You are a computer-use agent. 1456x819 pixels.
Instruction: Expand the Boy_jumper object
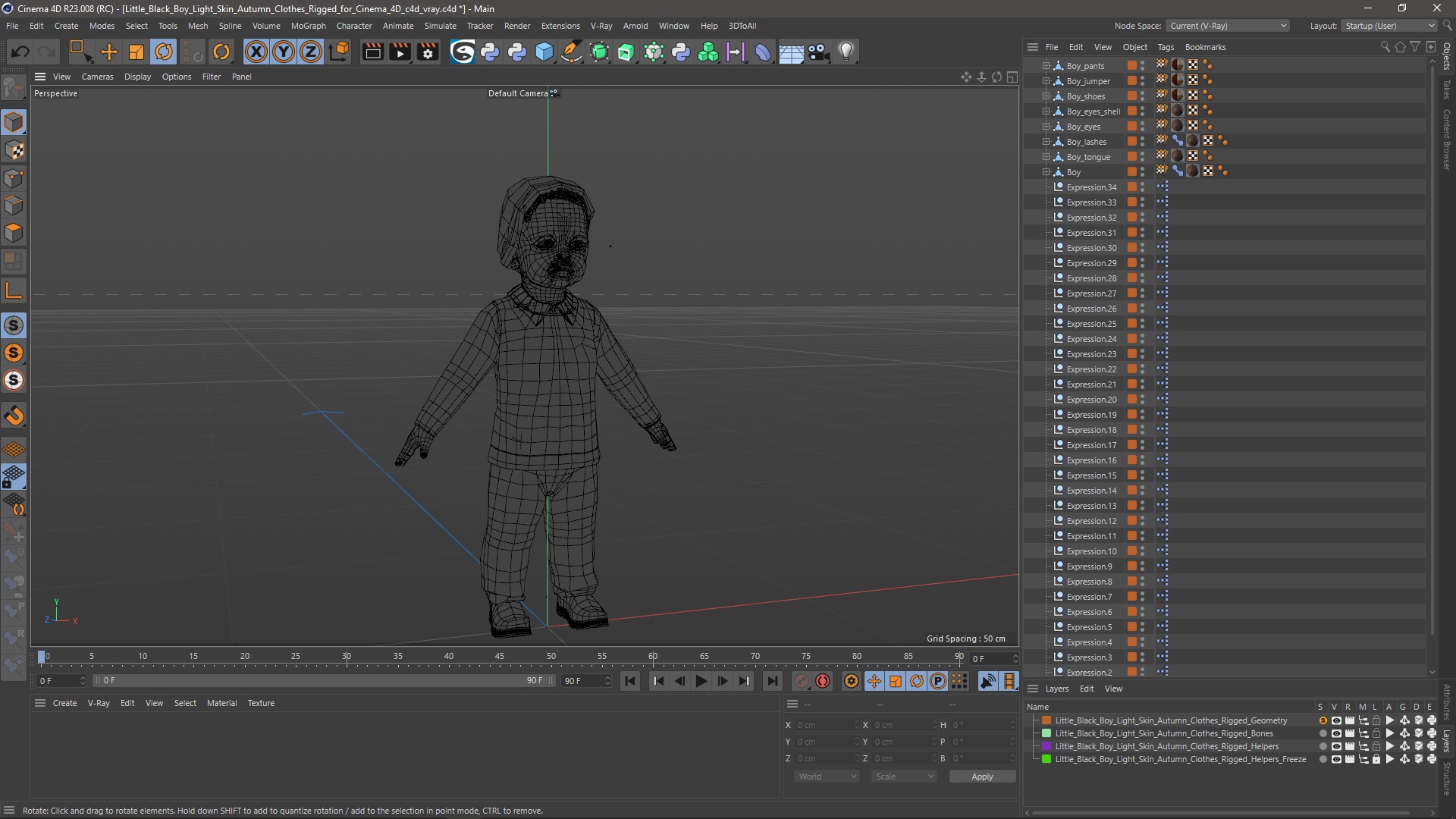[1046, 81]
